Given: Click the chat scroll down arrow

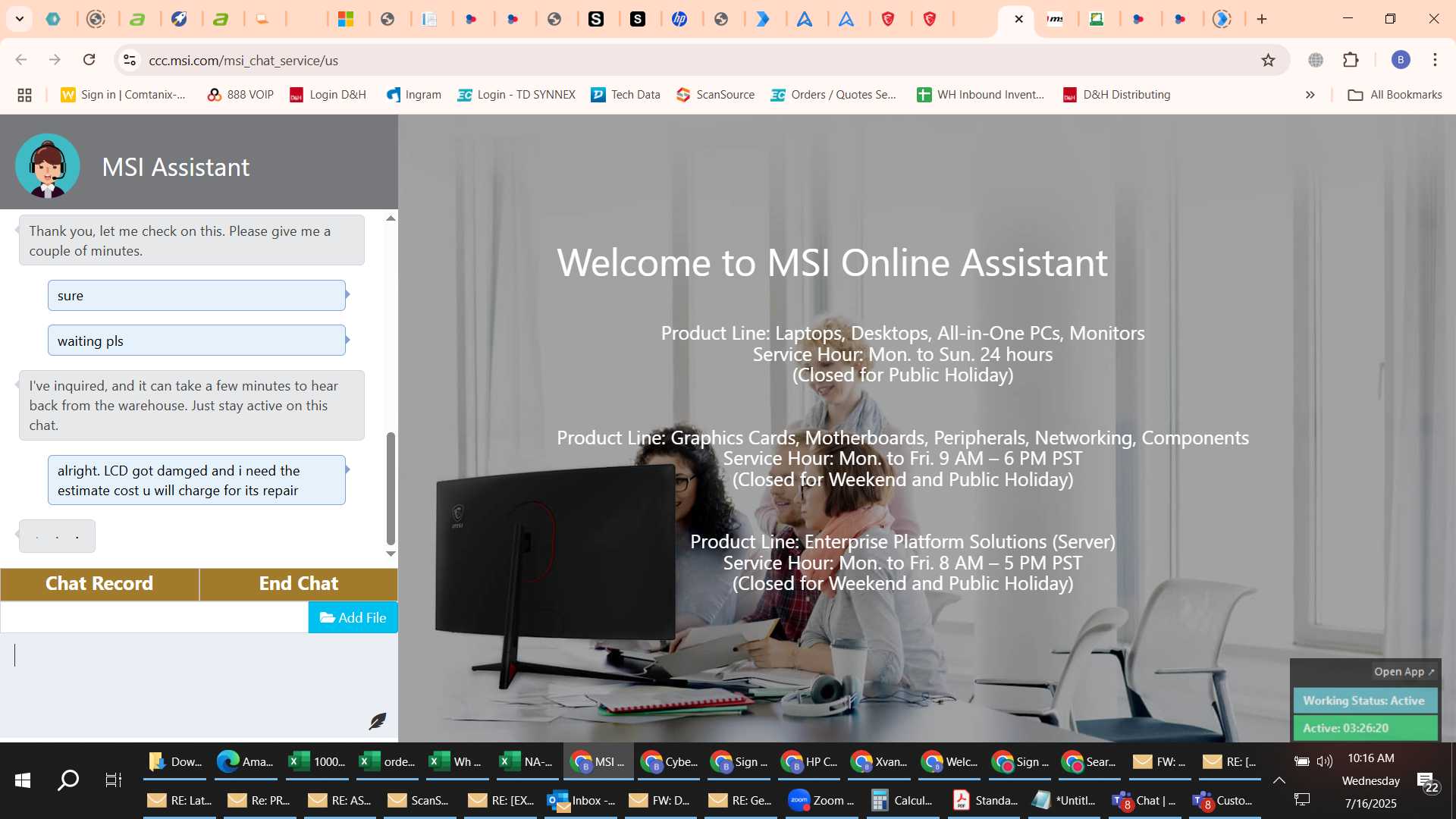Looking at the screenshot, I should [x=391, y=554].
